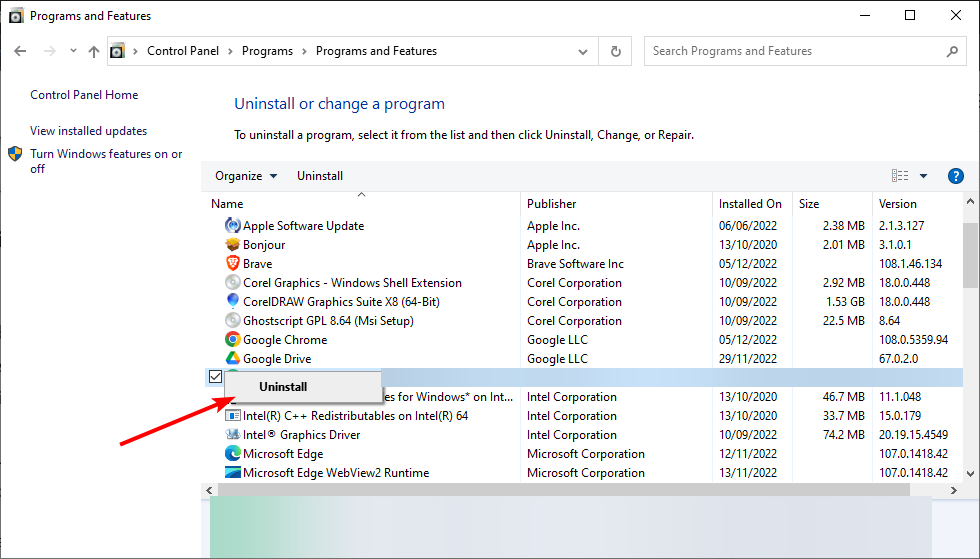Click the scroll right arrow of list
Screen dimensions: 980x559
(x=954, y=490)
